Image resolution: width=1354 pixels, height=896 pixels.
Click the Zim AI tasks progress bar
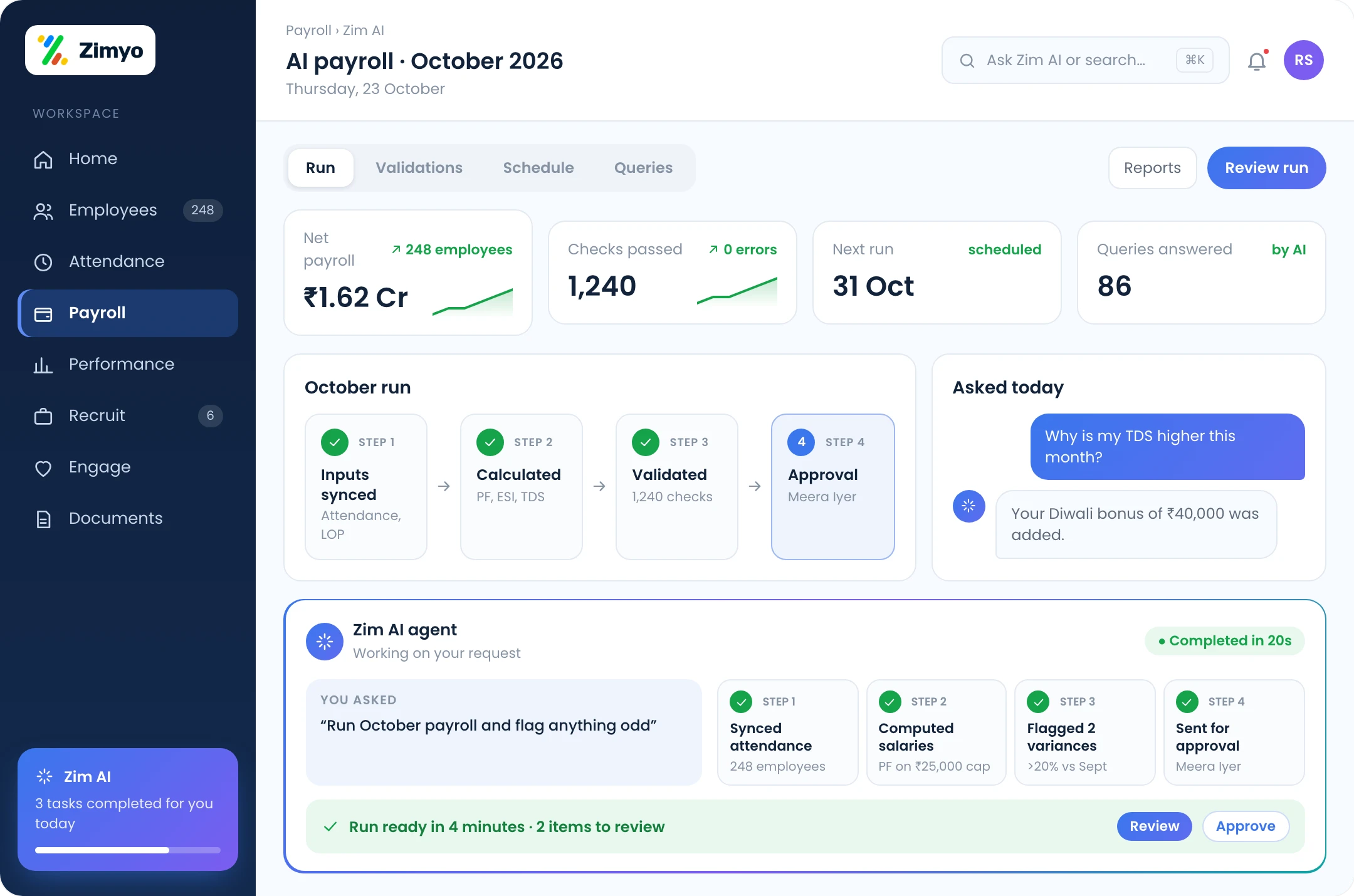128,850
